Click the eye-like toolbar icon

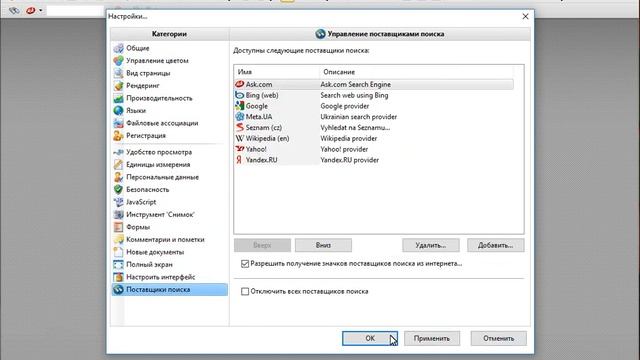click(14, 11)
